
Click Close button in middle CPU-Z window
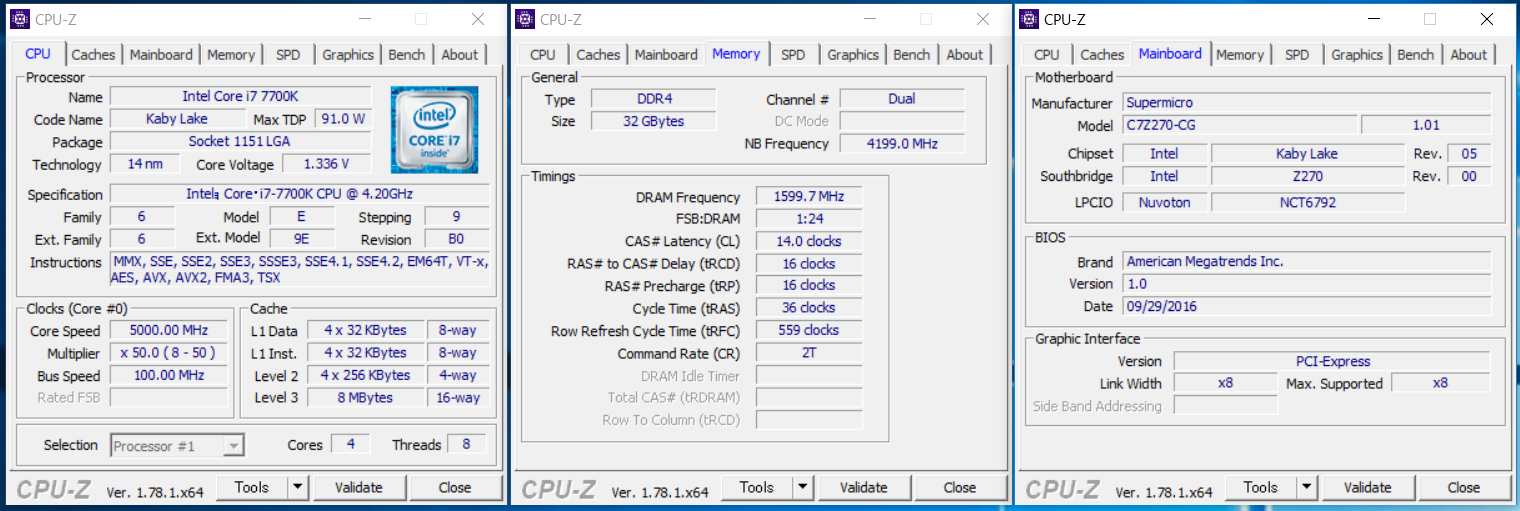pyautogui.click(x=960, y=488)
